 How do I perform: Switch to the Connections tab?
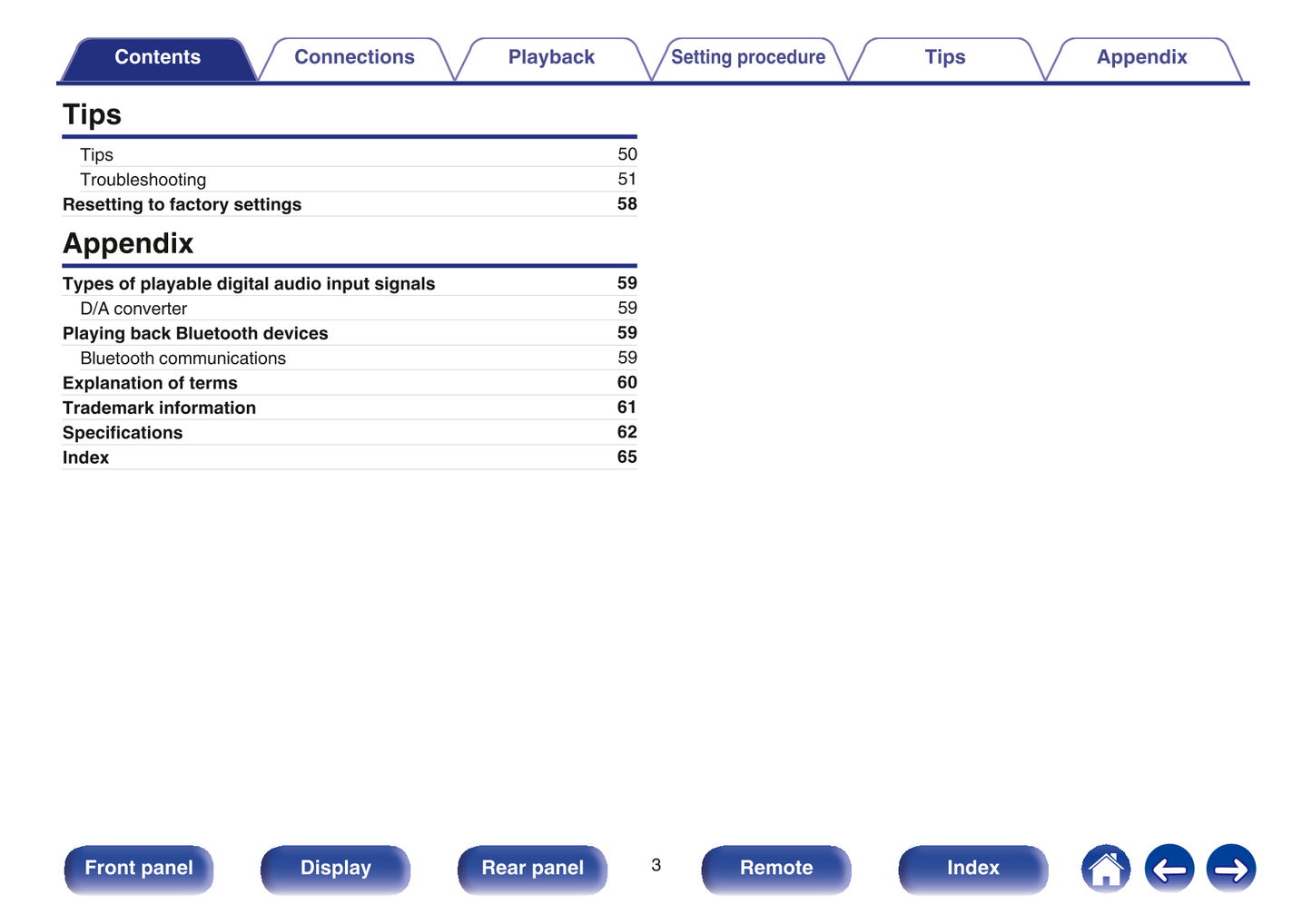pyautogui.click(x=354, y=57)
